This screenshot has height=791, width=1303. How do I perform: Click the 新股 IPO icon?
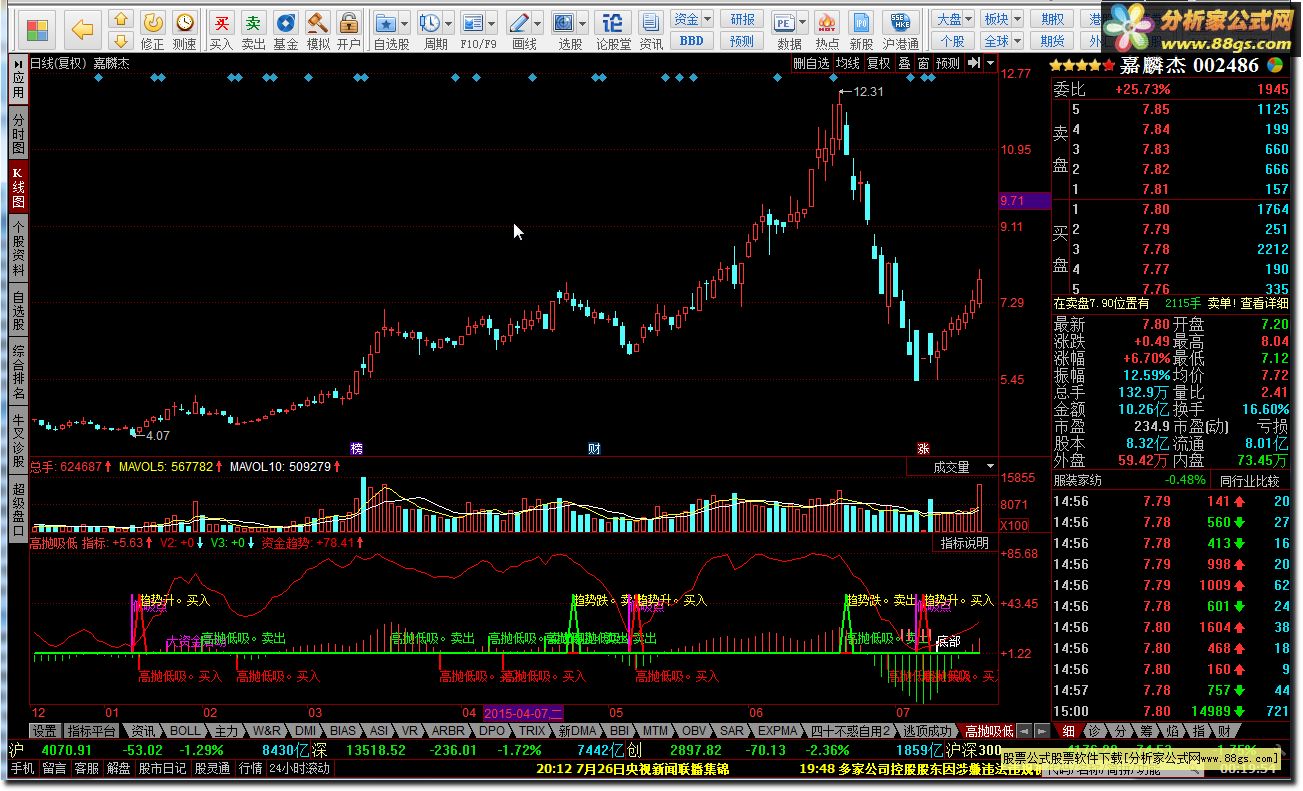(x=861, y=30)
